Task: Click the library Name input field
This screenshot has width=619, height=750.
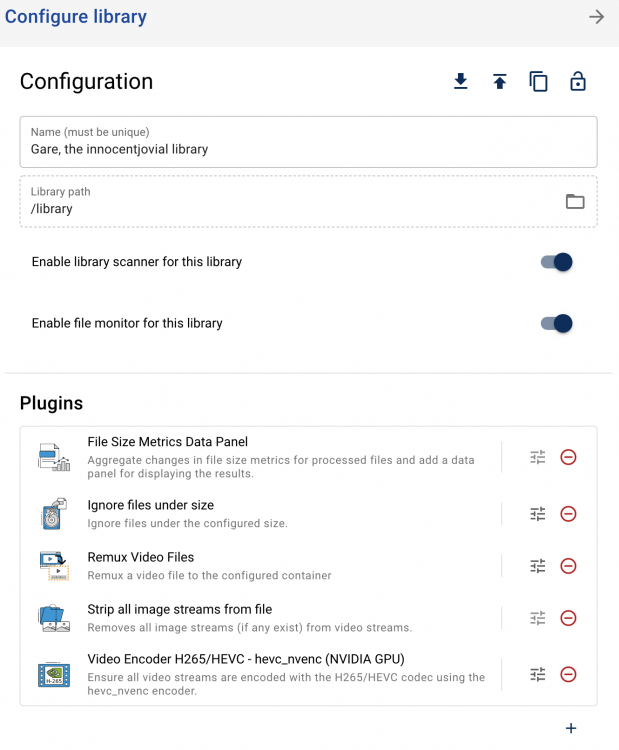Action: 309,142
